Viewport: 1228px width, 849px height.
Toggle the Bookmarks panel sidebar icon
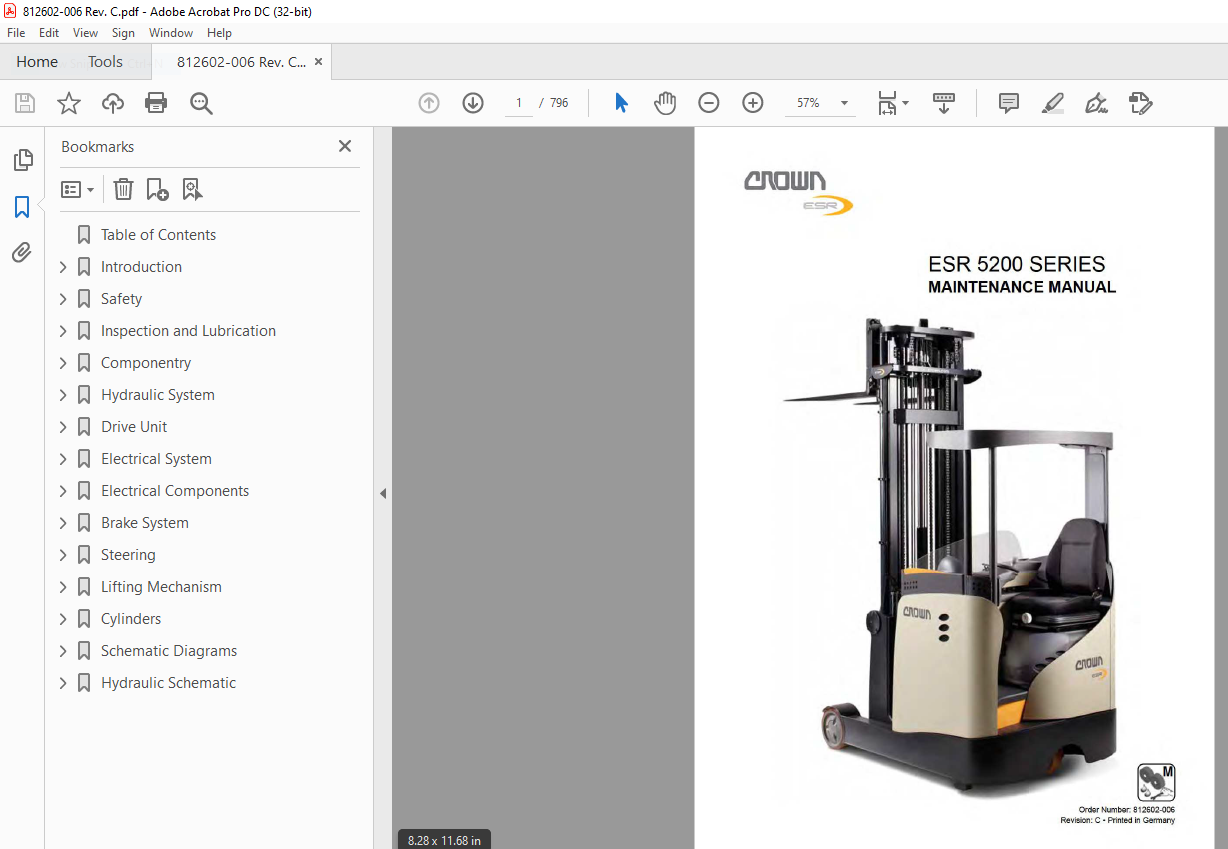point(22,207)
